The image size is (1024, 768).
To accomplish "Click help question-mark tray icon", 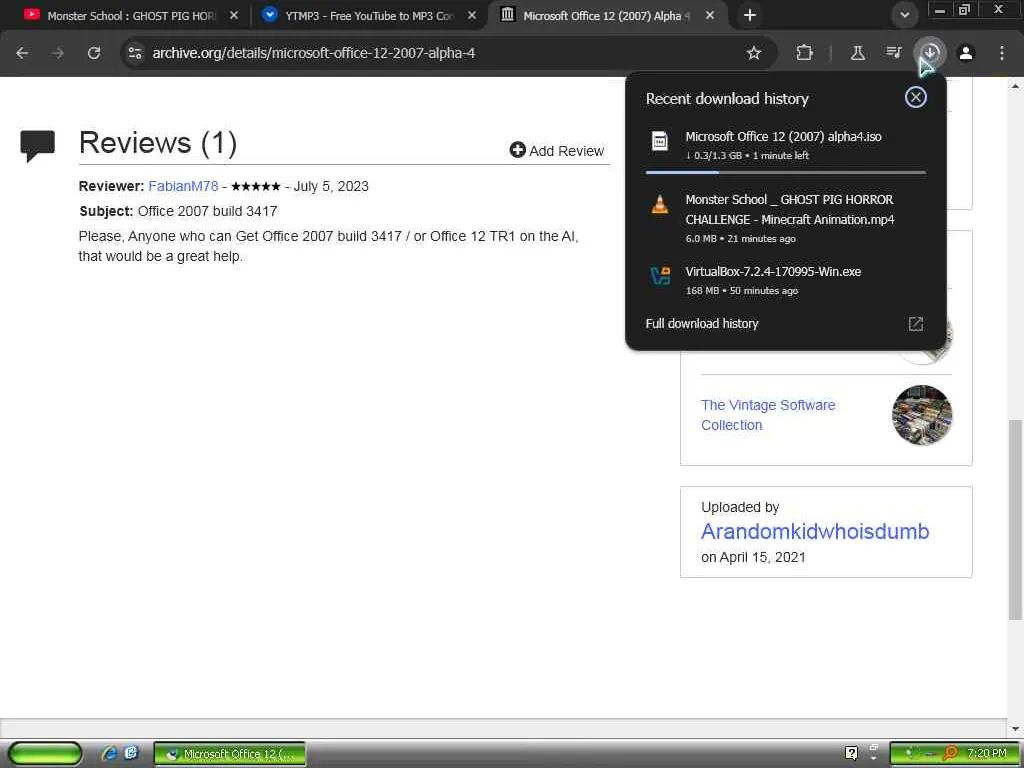I will [851, 753].
